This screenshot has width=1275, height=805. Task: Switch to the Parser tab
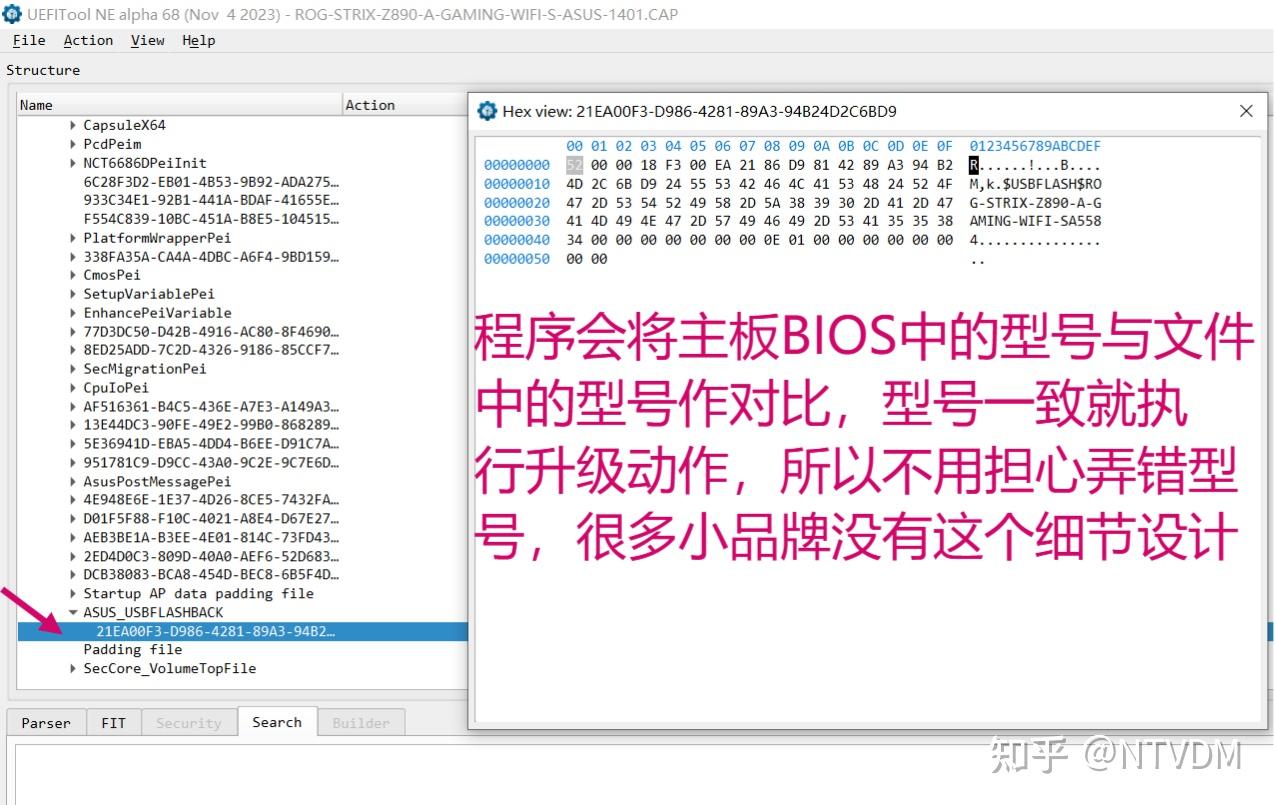click(x=45, y=722)
